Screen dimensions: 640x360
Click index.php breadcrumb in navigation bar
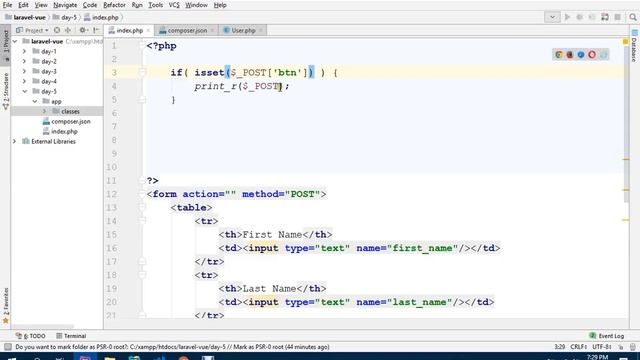101,18
